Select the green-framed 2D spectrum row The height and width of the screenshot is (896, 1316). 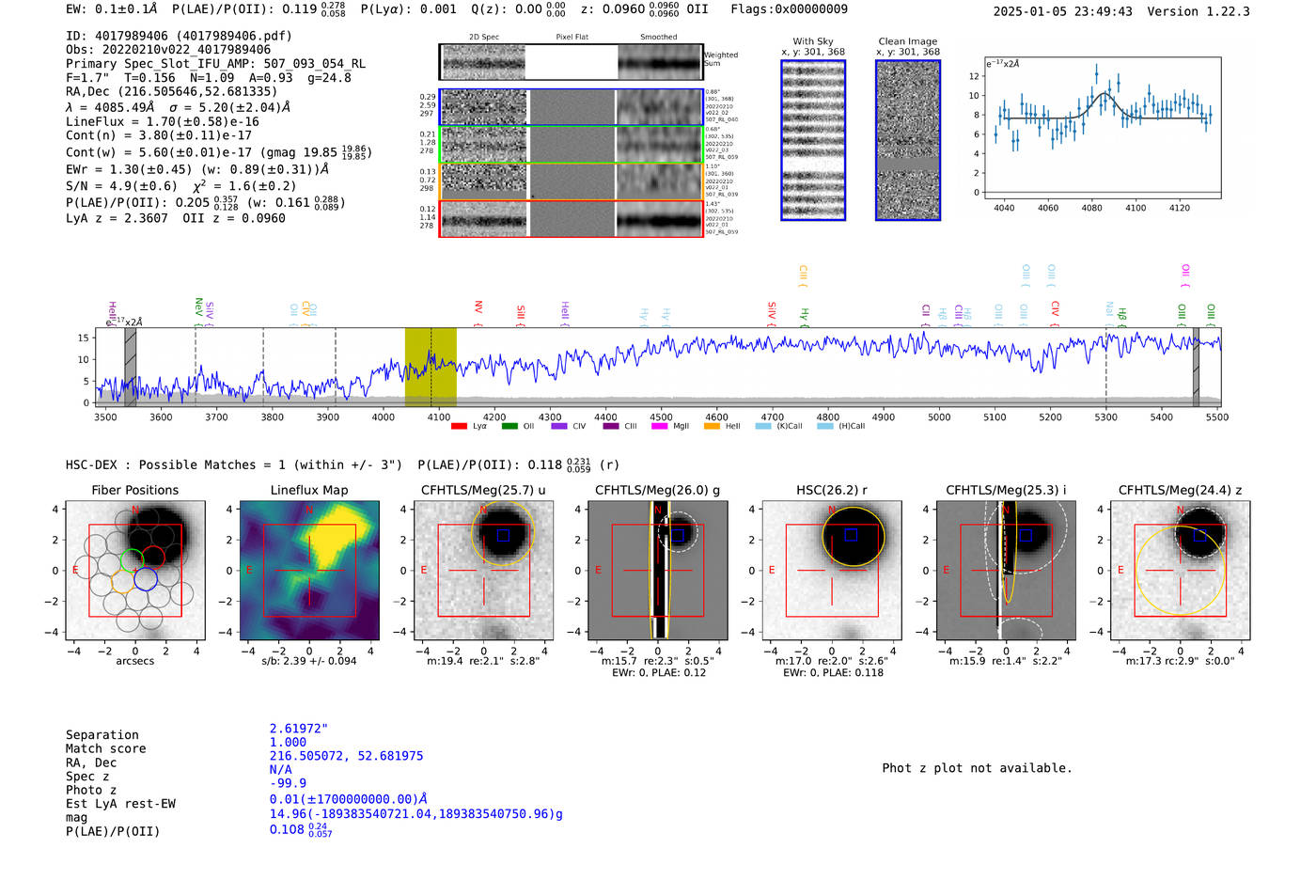[572, 145]
